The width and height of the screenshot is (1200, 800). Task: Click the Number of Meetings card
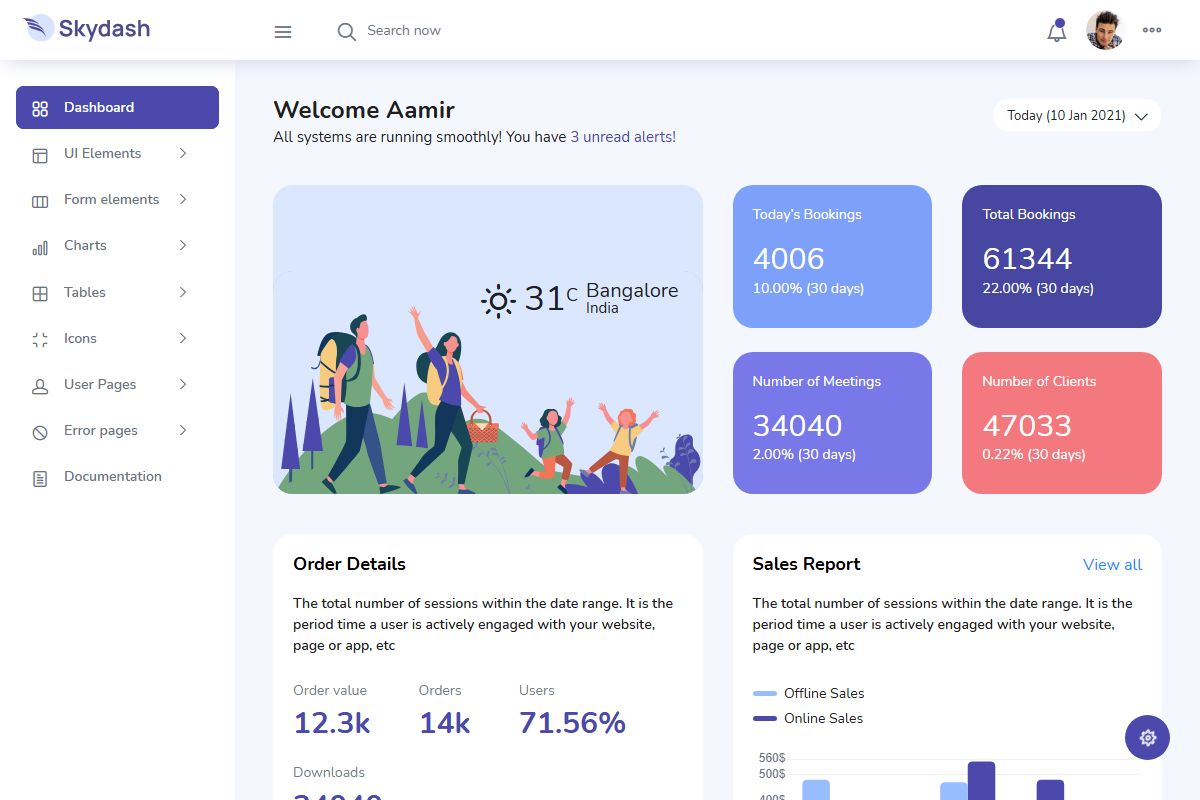pyautogui.click(x=832, y=423)
